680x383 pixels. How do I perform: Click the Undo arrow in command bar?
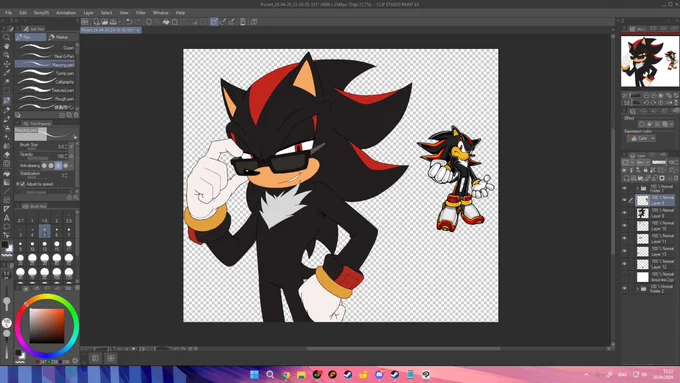coord(129,22)
